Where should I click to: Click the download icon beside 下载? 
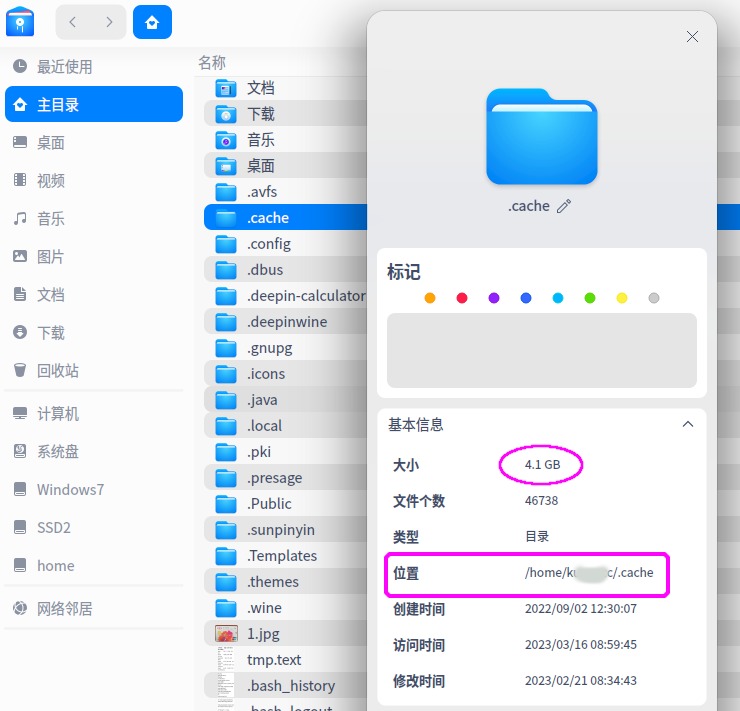[x=20, y=332]
